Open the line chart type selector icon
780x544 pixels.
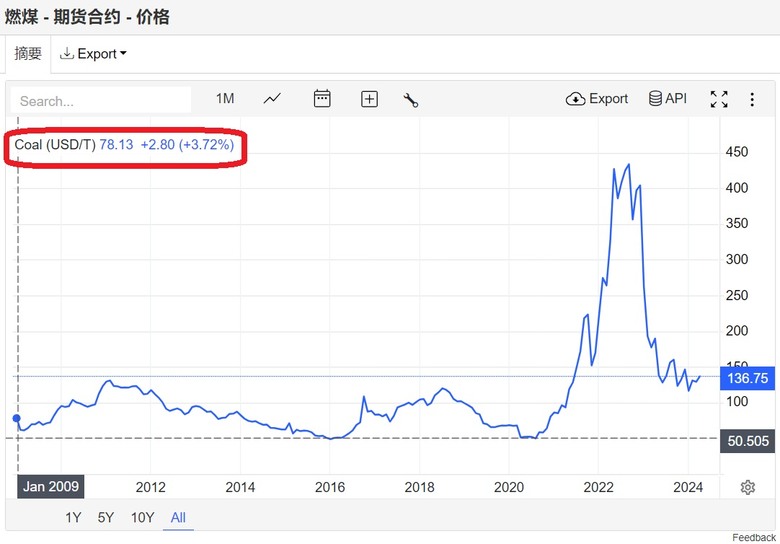point(272,99)
